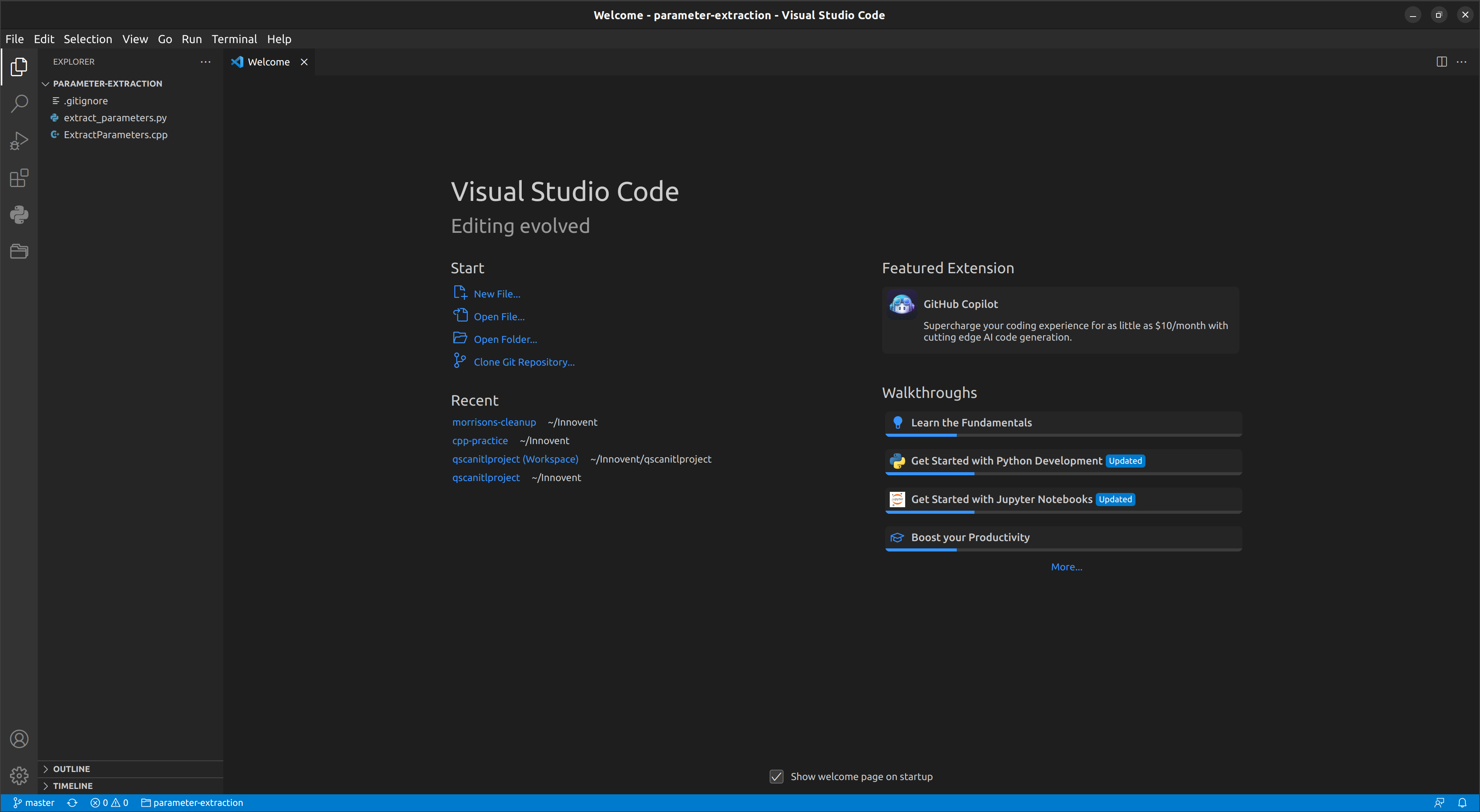Screen dimensions: 1480x812
Task: Click the sync changes icon in status bar
Action: (72, 802)
